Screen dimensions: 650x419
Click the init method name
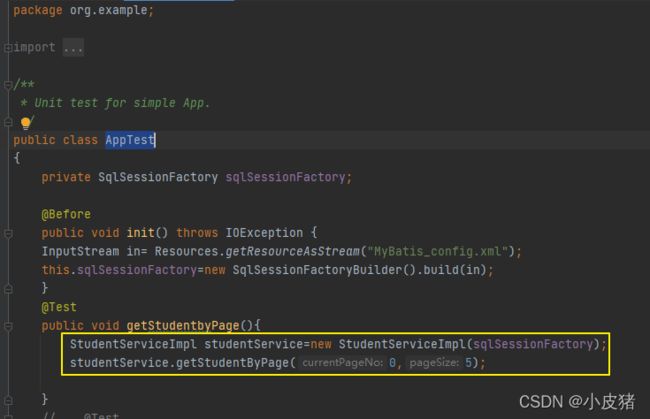tap(141, 233)
